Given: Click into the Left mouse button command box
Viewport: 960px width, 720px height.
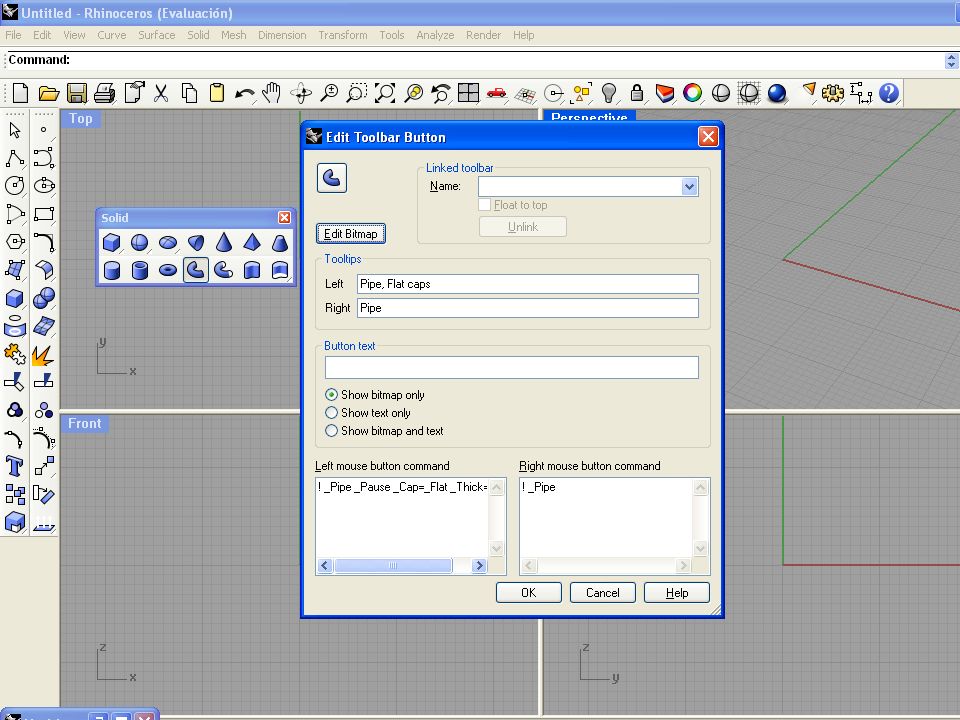Looking at the screenshot, I should (x=403, y=518).
